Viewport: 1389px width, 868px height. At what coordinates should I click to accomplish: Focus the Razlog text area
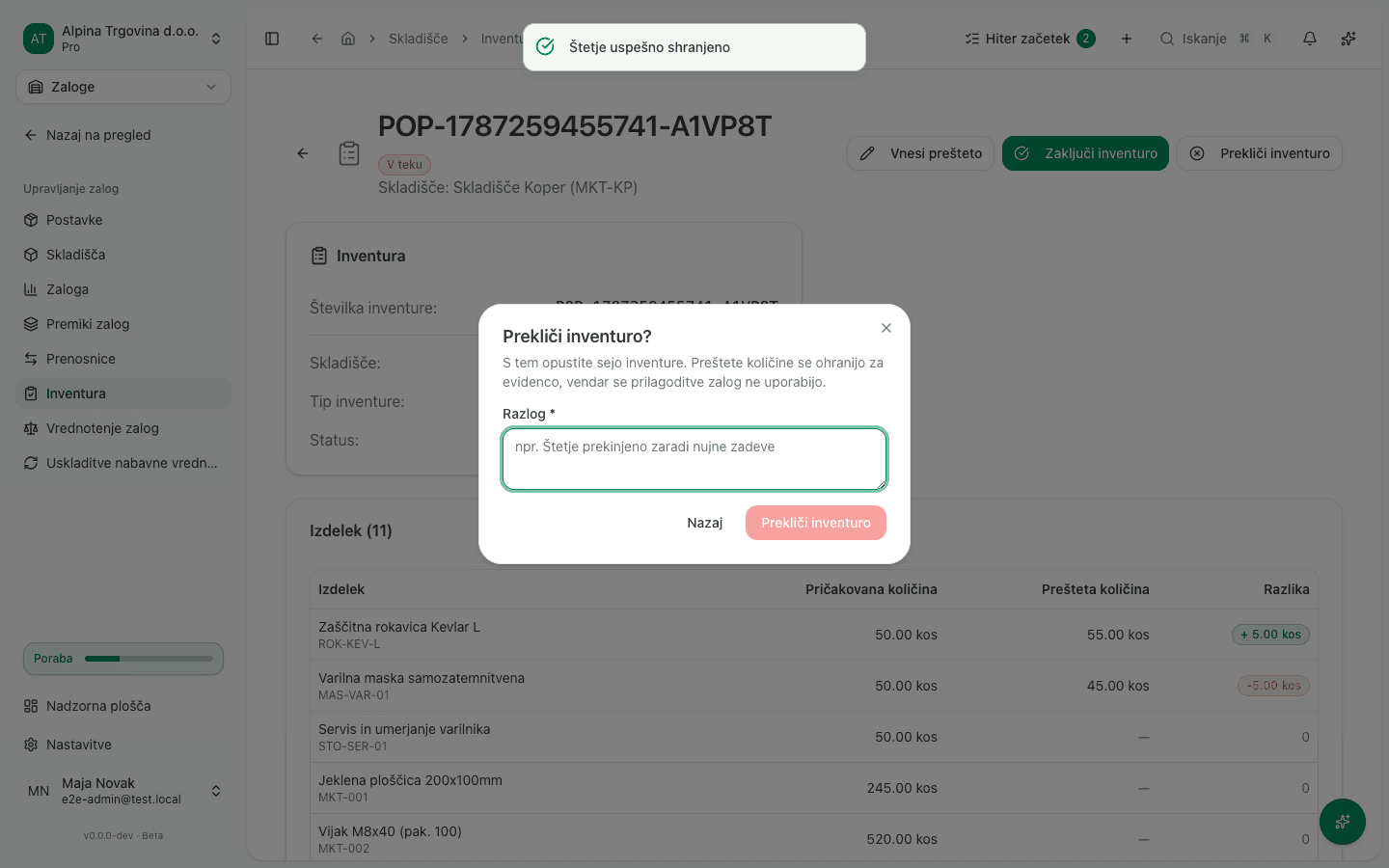tap(694, 459)
